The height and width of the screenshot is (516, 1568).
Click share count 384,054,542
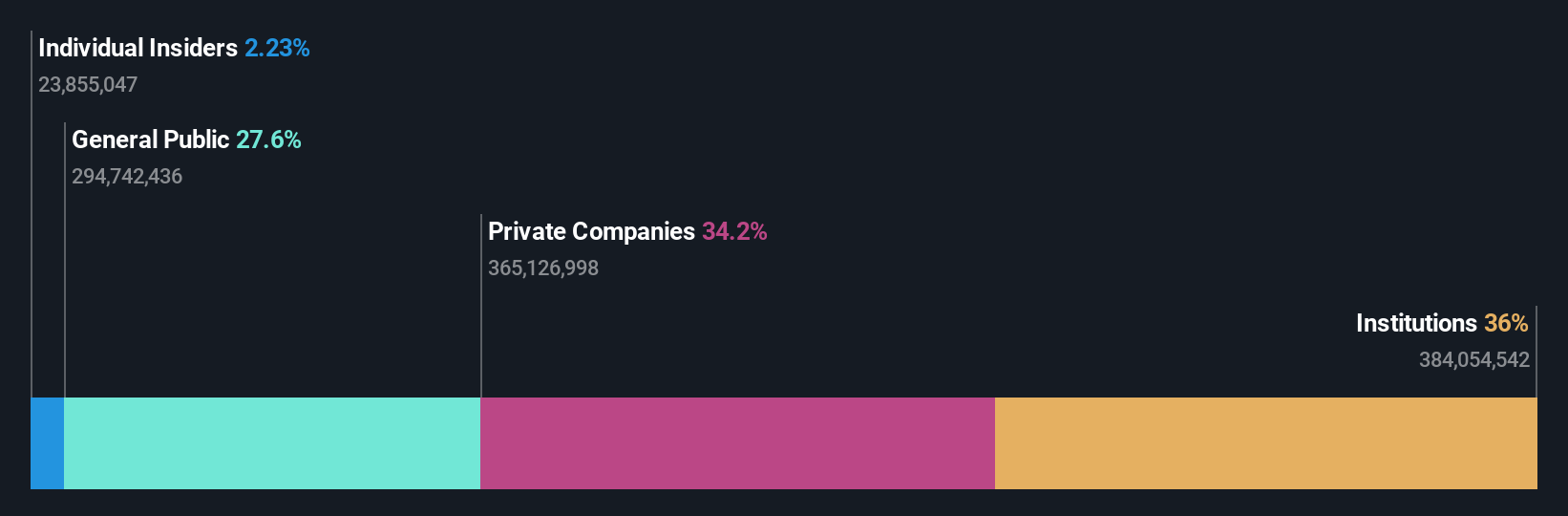[x=1474, y=360]
